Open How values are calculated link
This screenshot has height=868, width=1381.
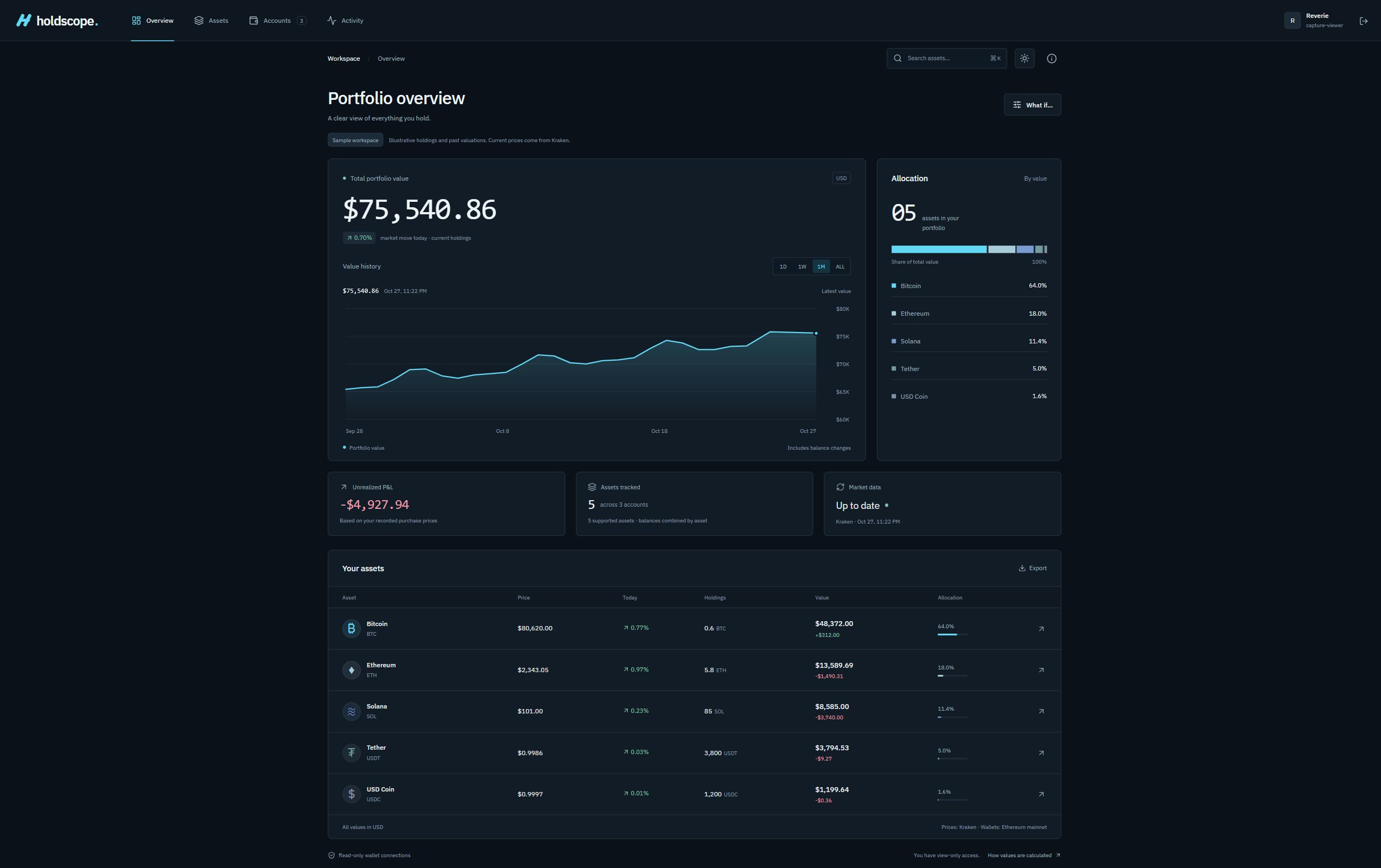point(1024,856)
